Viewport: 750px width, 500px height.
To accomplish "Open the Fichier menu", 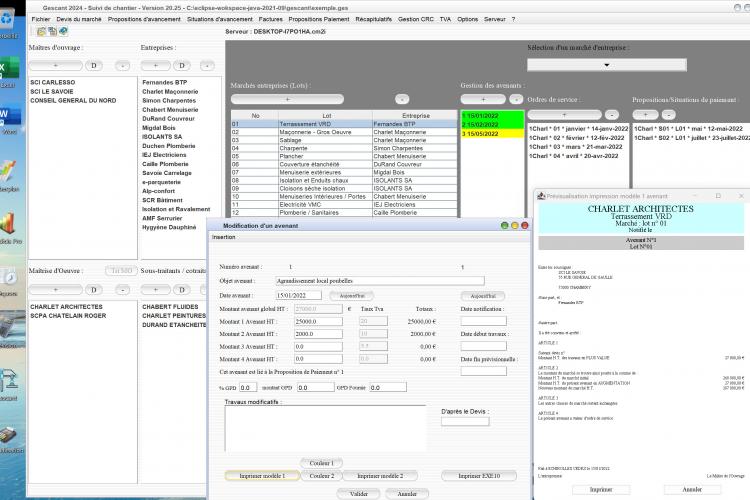I will click(x=41, y=19).
